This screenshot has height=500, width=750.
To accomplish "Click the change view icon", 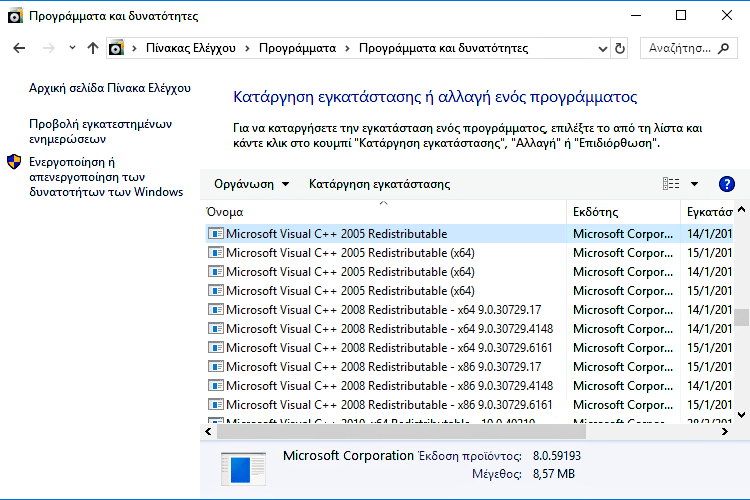I will [x=671, y=184].
